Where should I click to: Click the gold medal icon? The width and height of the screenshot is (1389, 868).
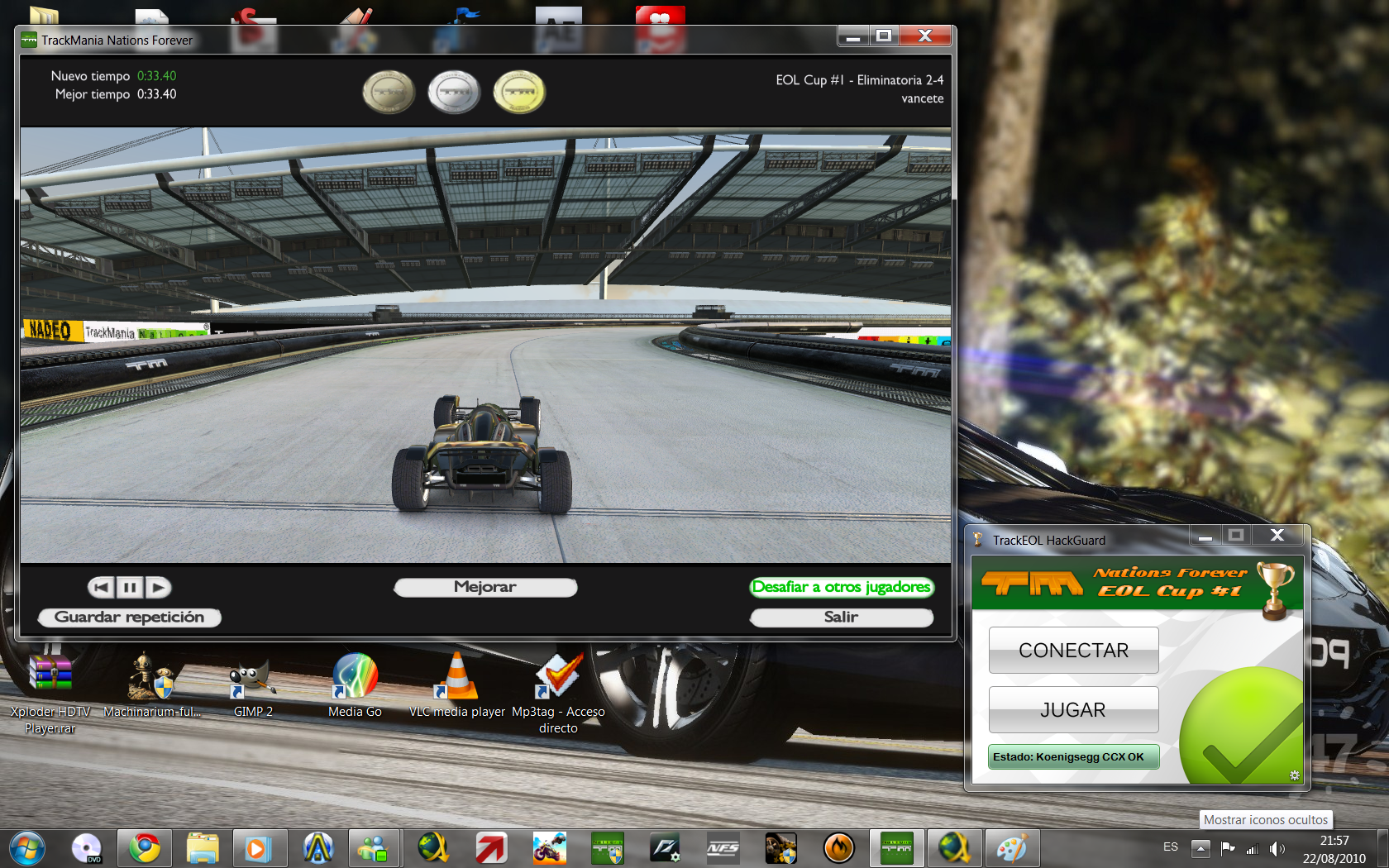pos(519,91)
